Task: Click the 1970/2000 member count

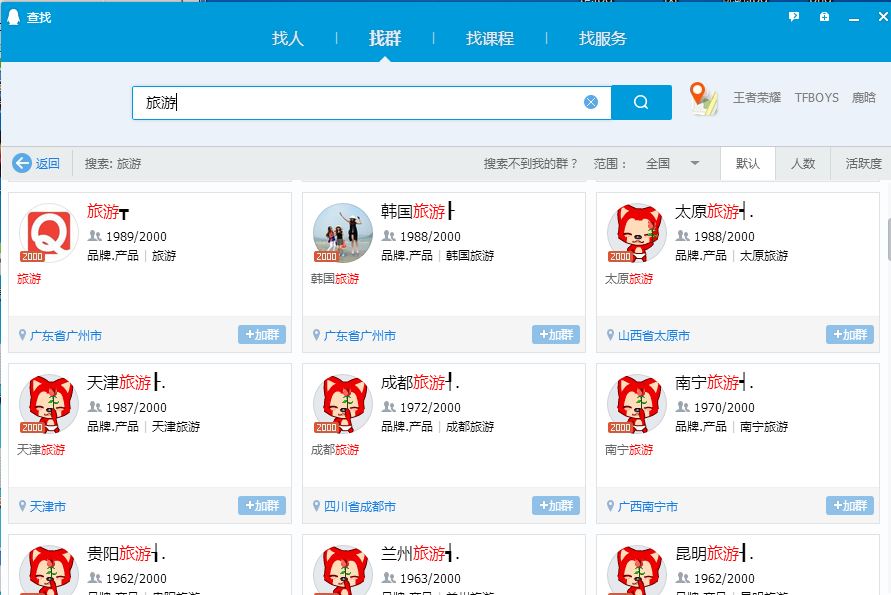Action: pyautogui.click(x=725, y=407)
